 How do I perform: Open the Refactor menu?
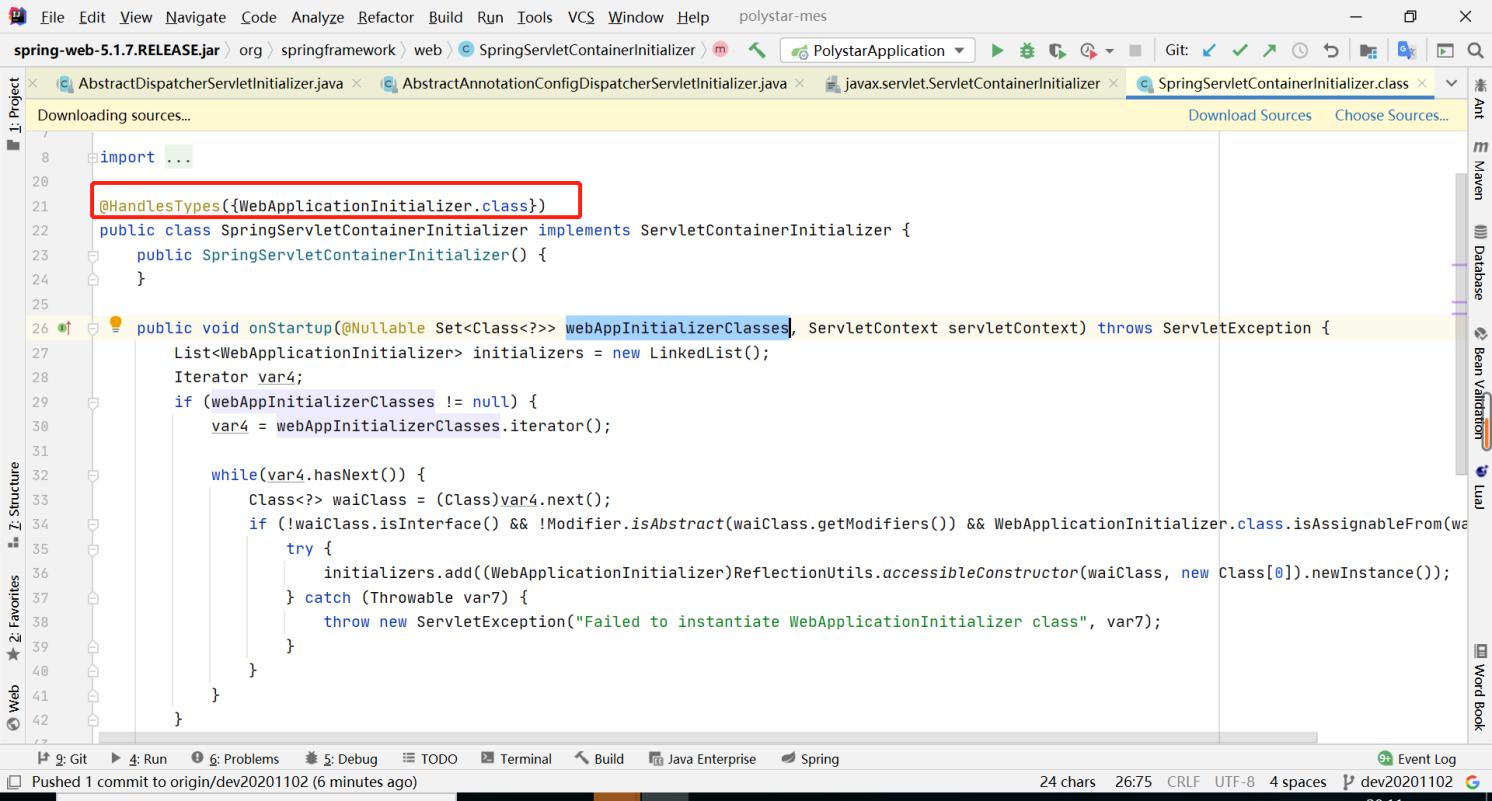[x=386, y=17]
